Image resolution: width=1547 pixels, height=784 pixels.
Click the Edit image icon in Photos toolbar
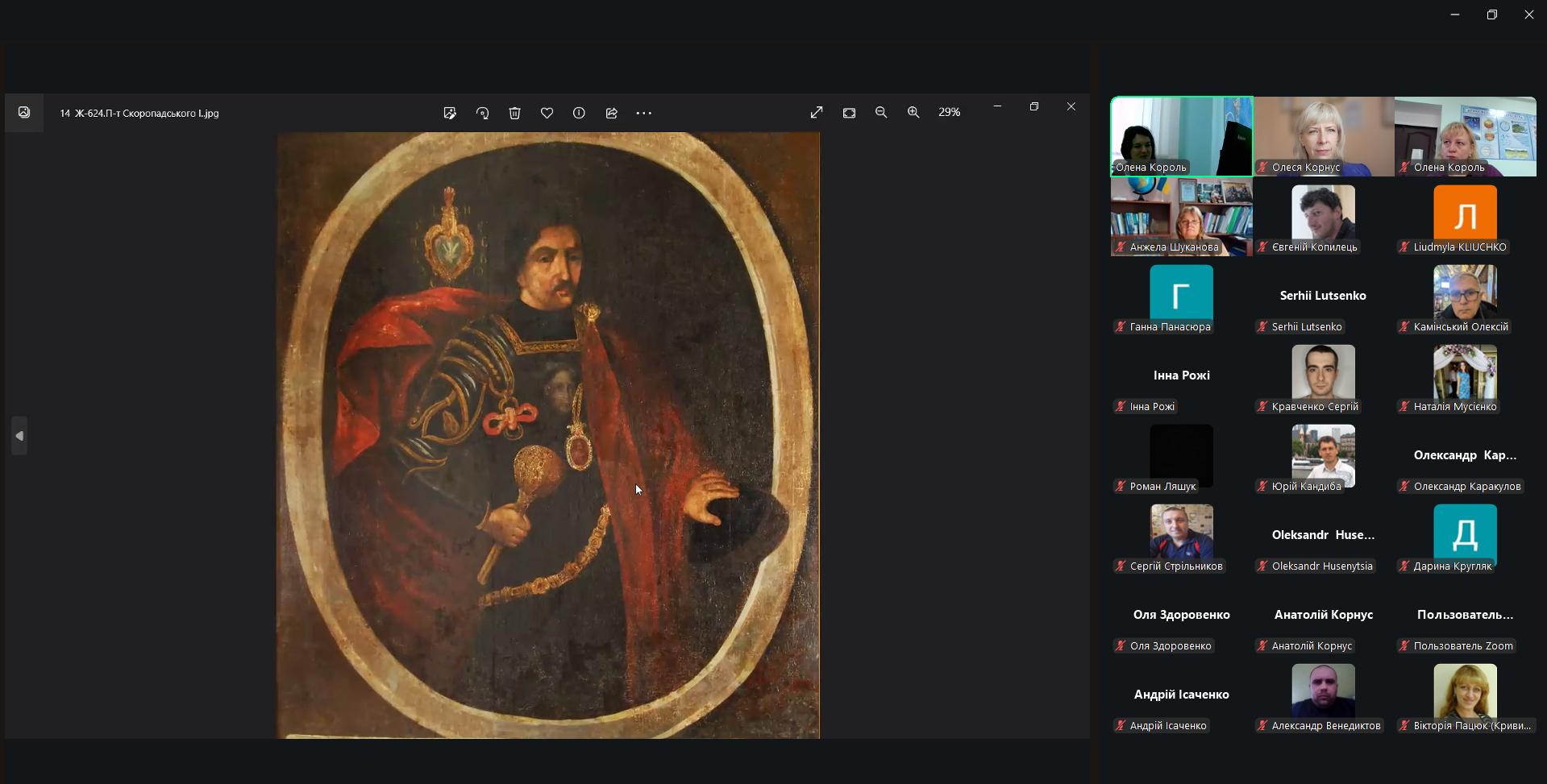point(450,113)
